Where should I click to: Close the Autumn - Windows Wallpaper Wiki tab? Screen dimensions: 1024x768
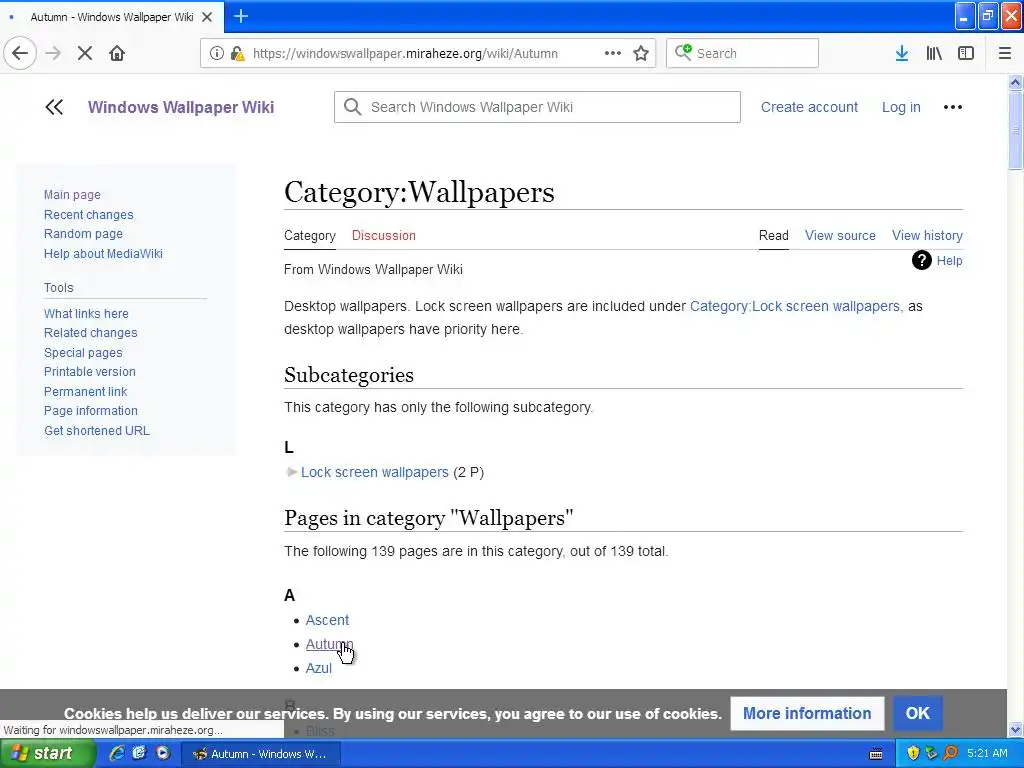(207, 17)
